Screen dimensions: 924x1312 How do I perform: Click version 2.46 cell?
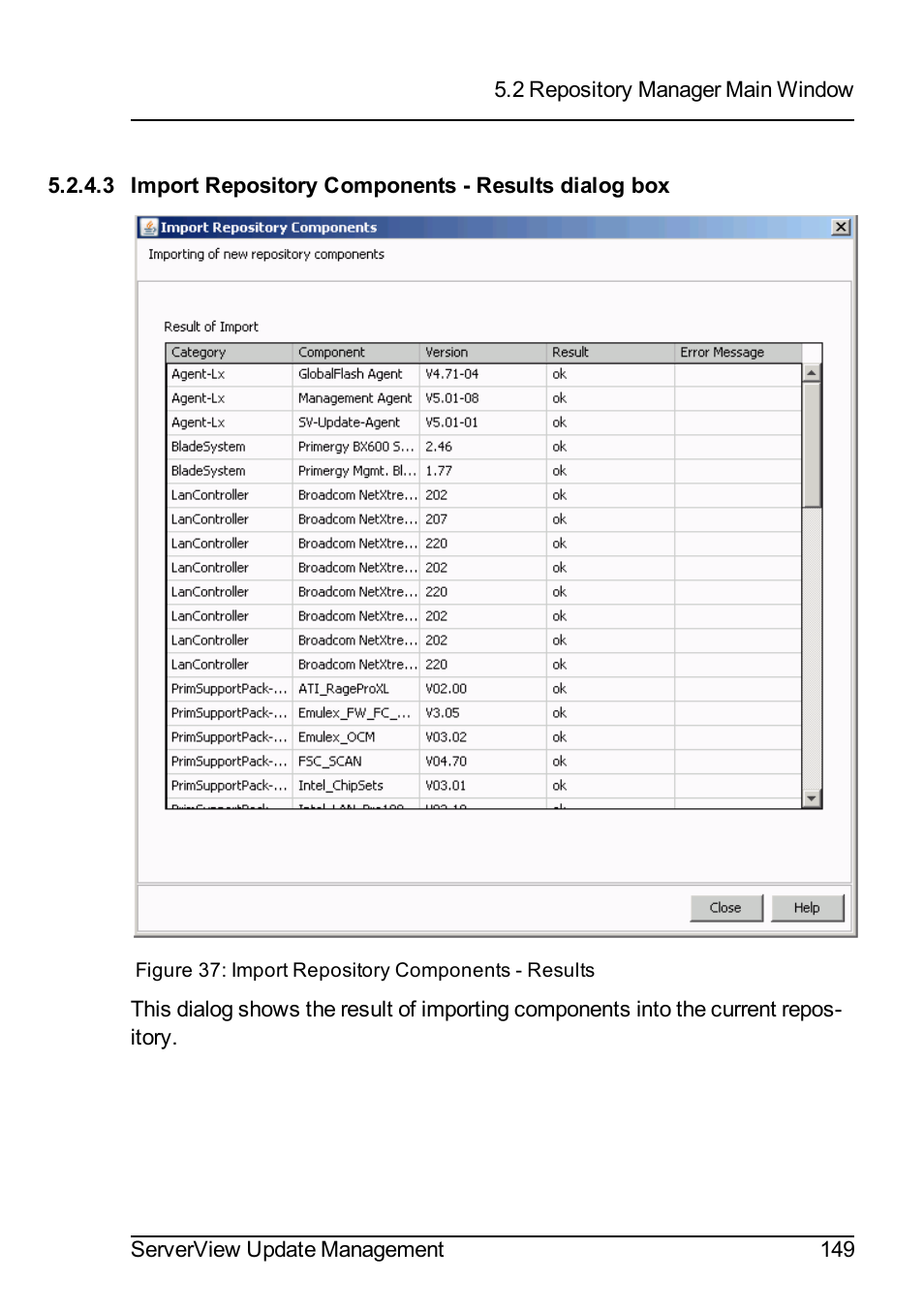tap(483, 447)
